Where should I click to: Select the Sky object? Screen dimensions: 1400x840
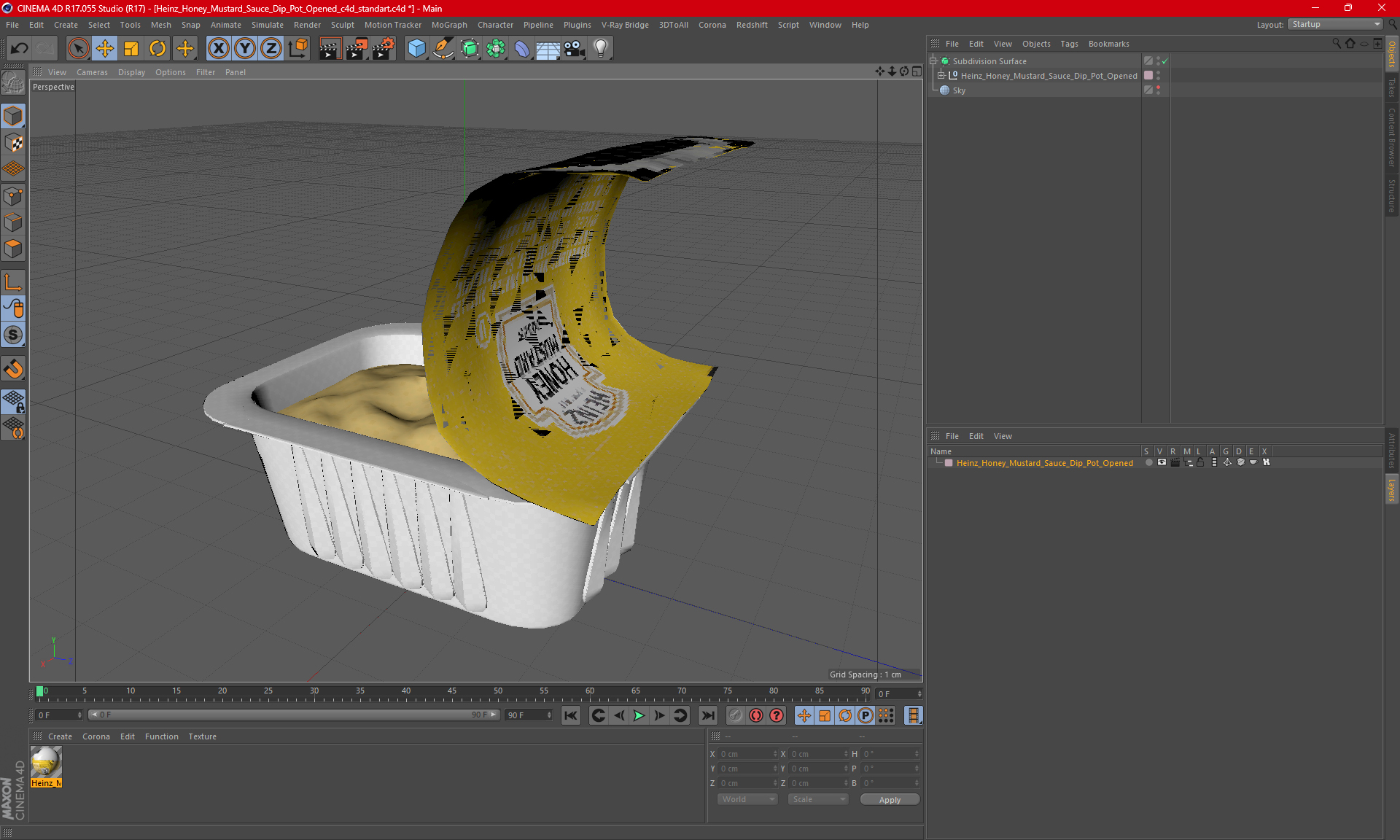click(959, 90)
